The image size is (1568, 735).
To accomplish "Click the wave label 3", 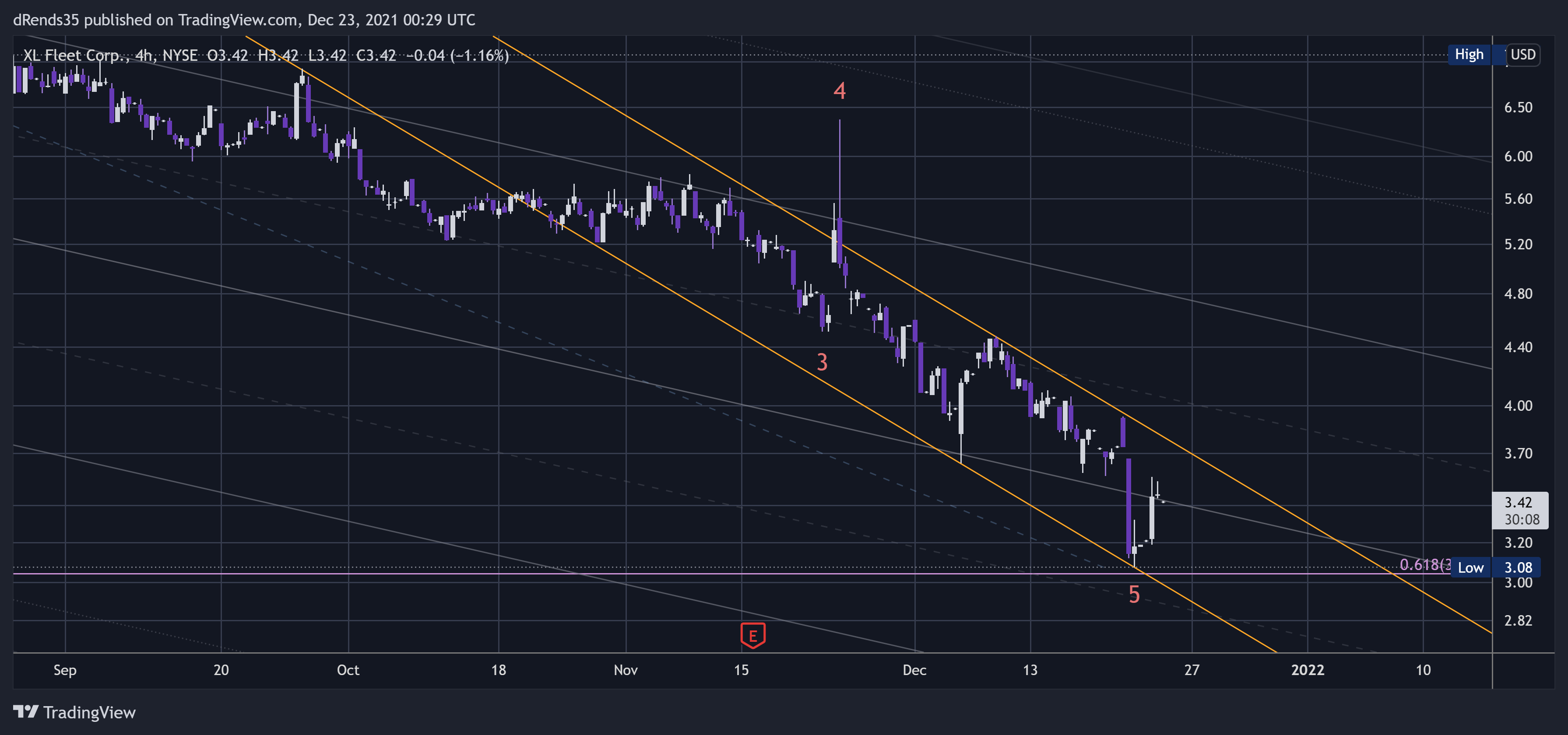I will [822, 362].
